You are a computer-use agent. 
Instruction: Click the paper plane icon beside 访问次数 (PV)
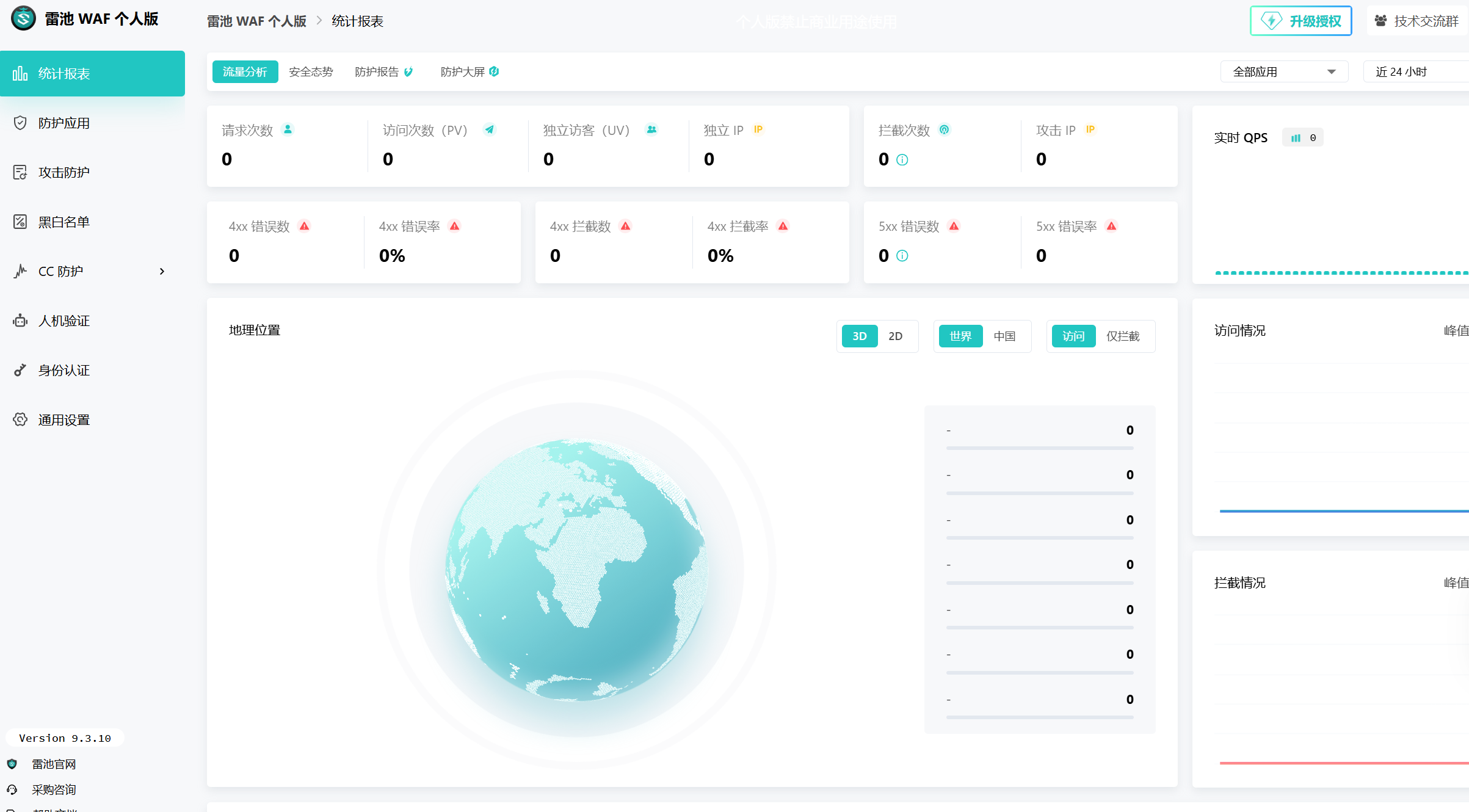coord(490,129)
